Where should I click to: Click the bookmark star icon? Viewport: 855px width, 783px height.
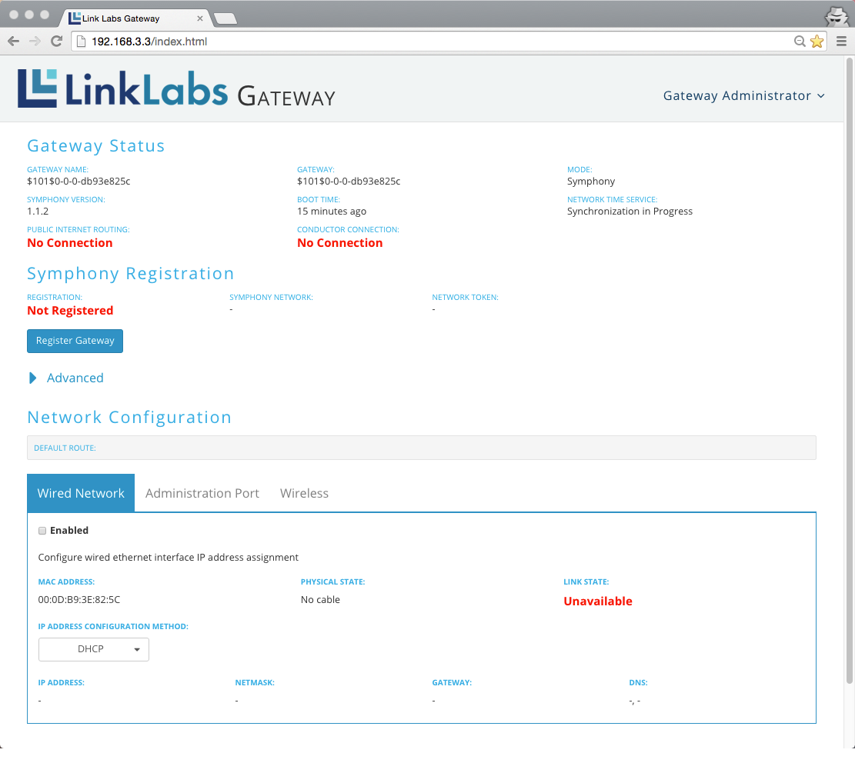pos(817,41)
